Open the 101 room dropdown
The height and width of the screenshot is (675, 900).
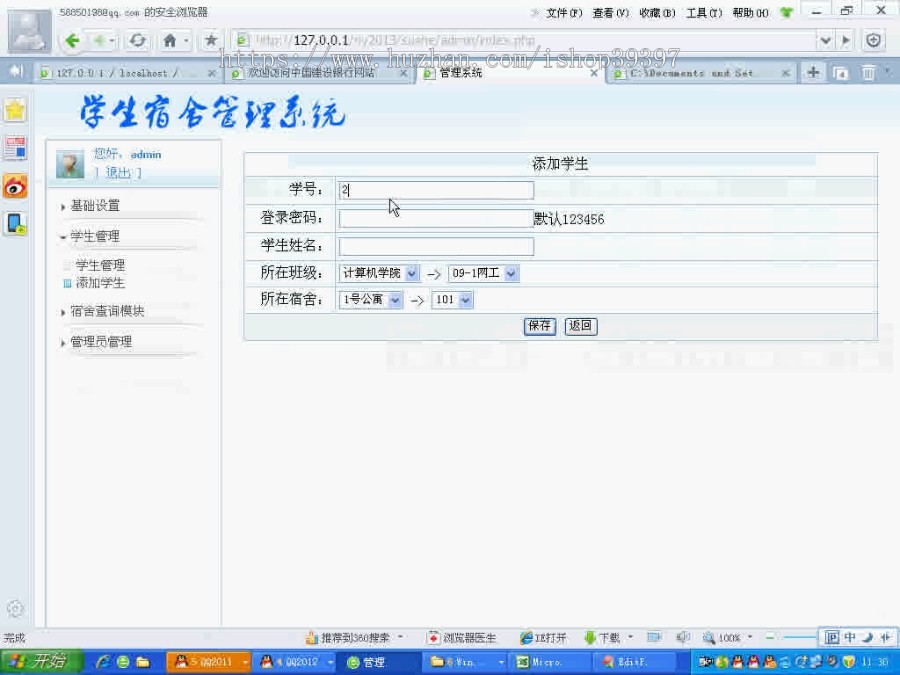(452, 300)
